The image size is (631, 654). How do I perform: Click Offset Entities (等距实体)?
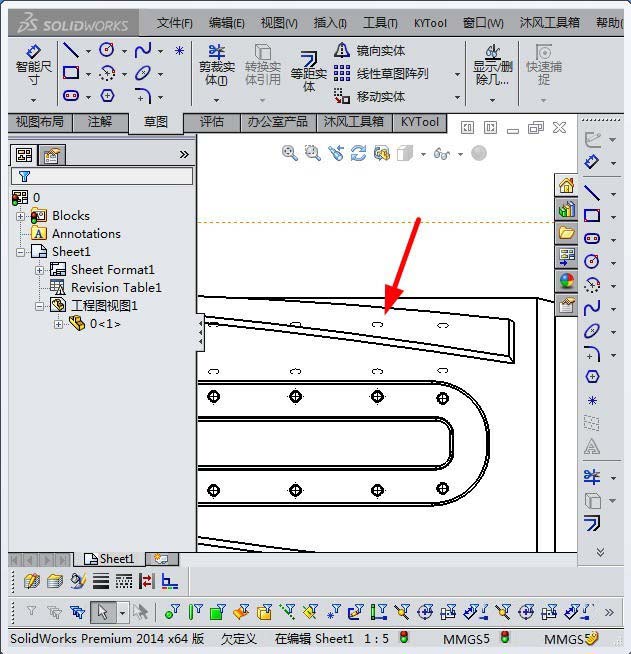tap(309, 71)
